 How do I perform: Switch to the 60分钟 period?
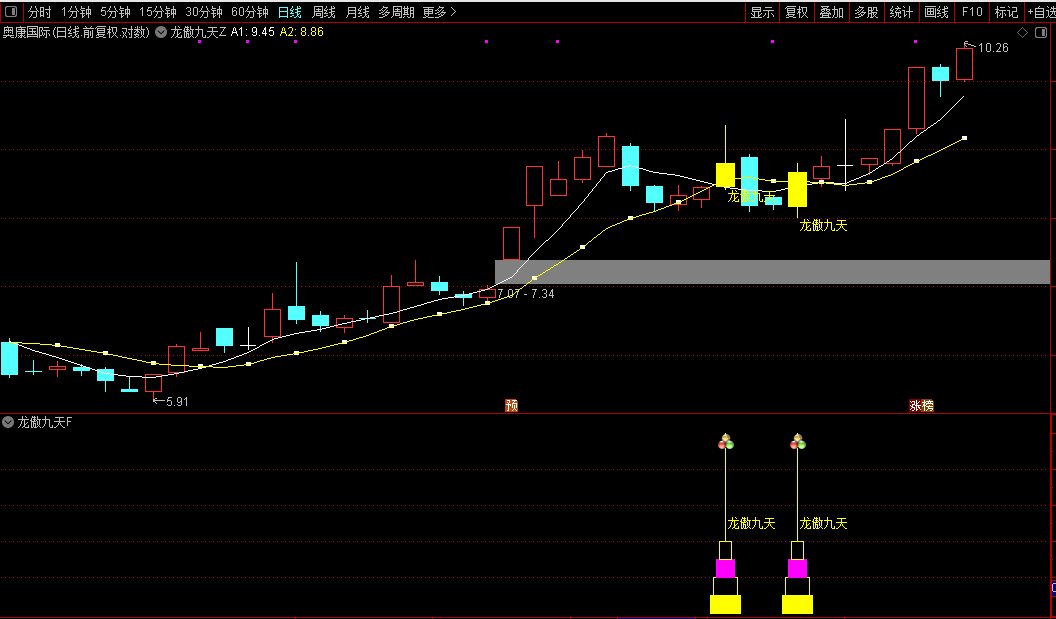[249, 12]
